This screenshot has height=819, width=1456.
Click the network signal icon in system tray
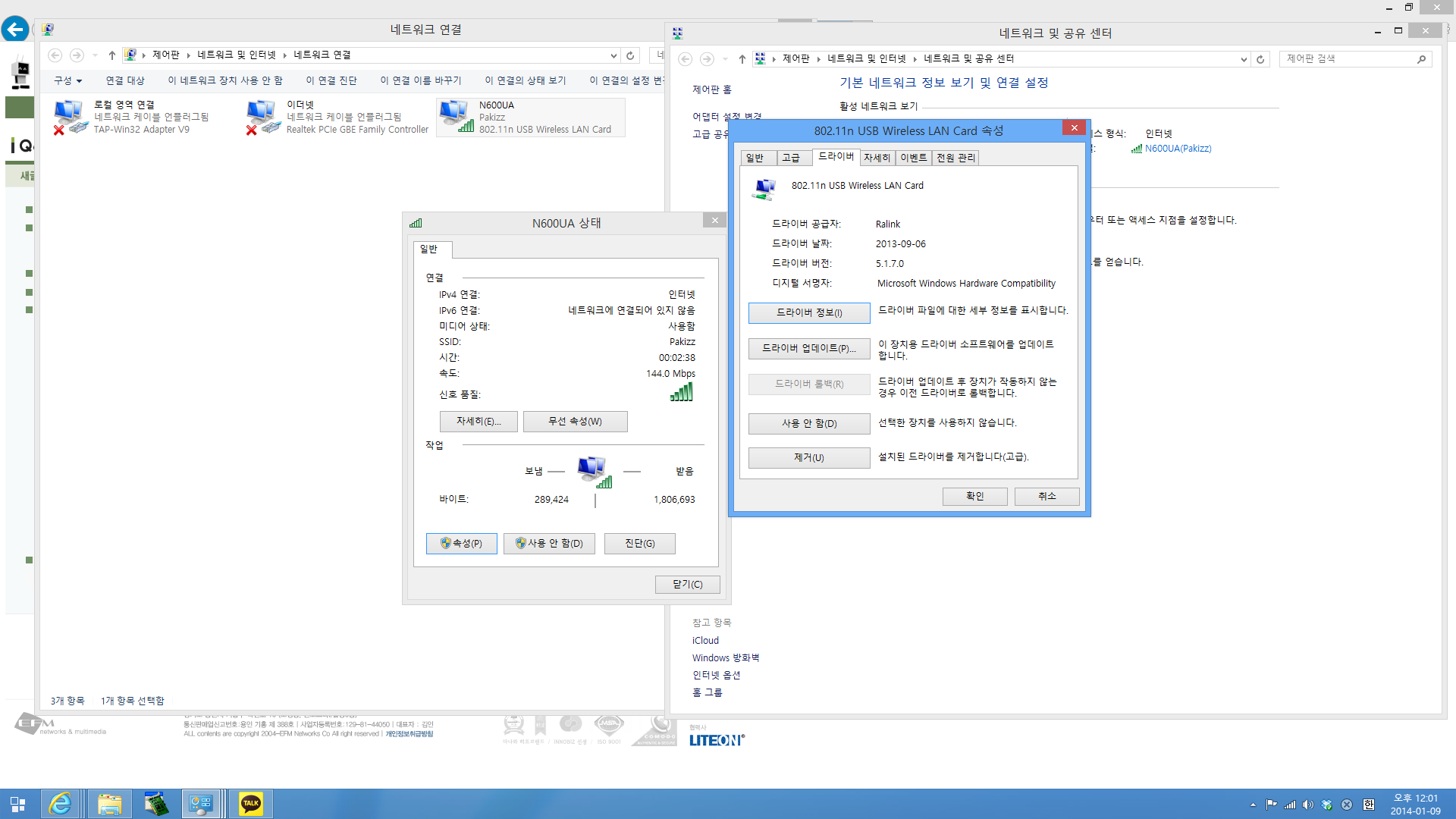click(1290, 805)
